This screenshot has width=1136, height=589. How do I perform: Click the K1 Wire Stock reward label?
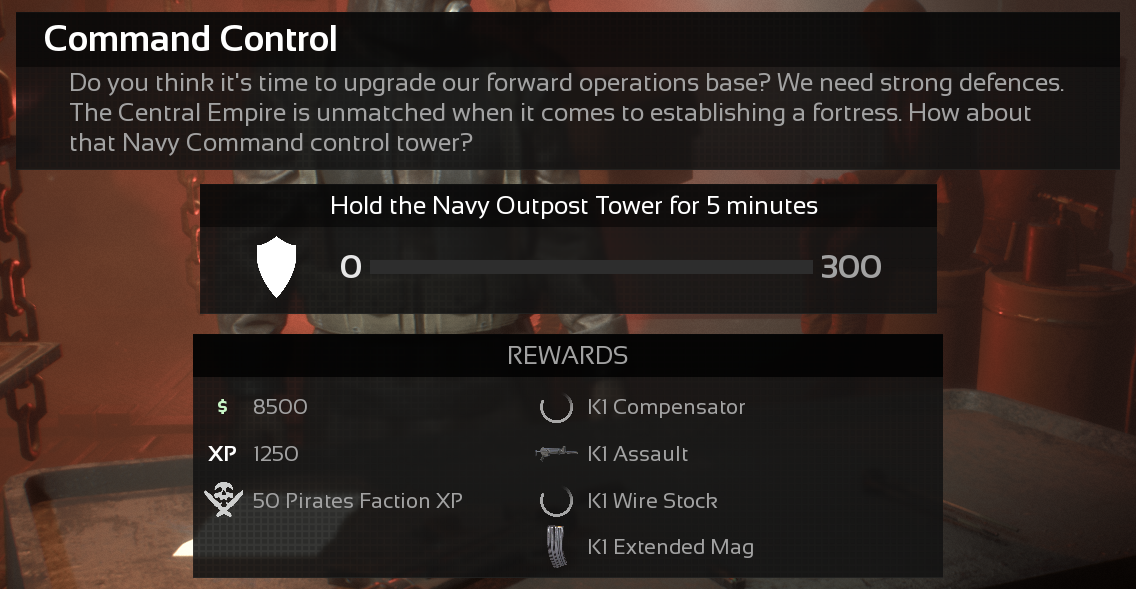tap(652, 500)
